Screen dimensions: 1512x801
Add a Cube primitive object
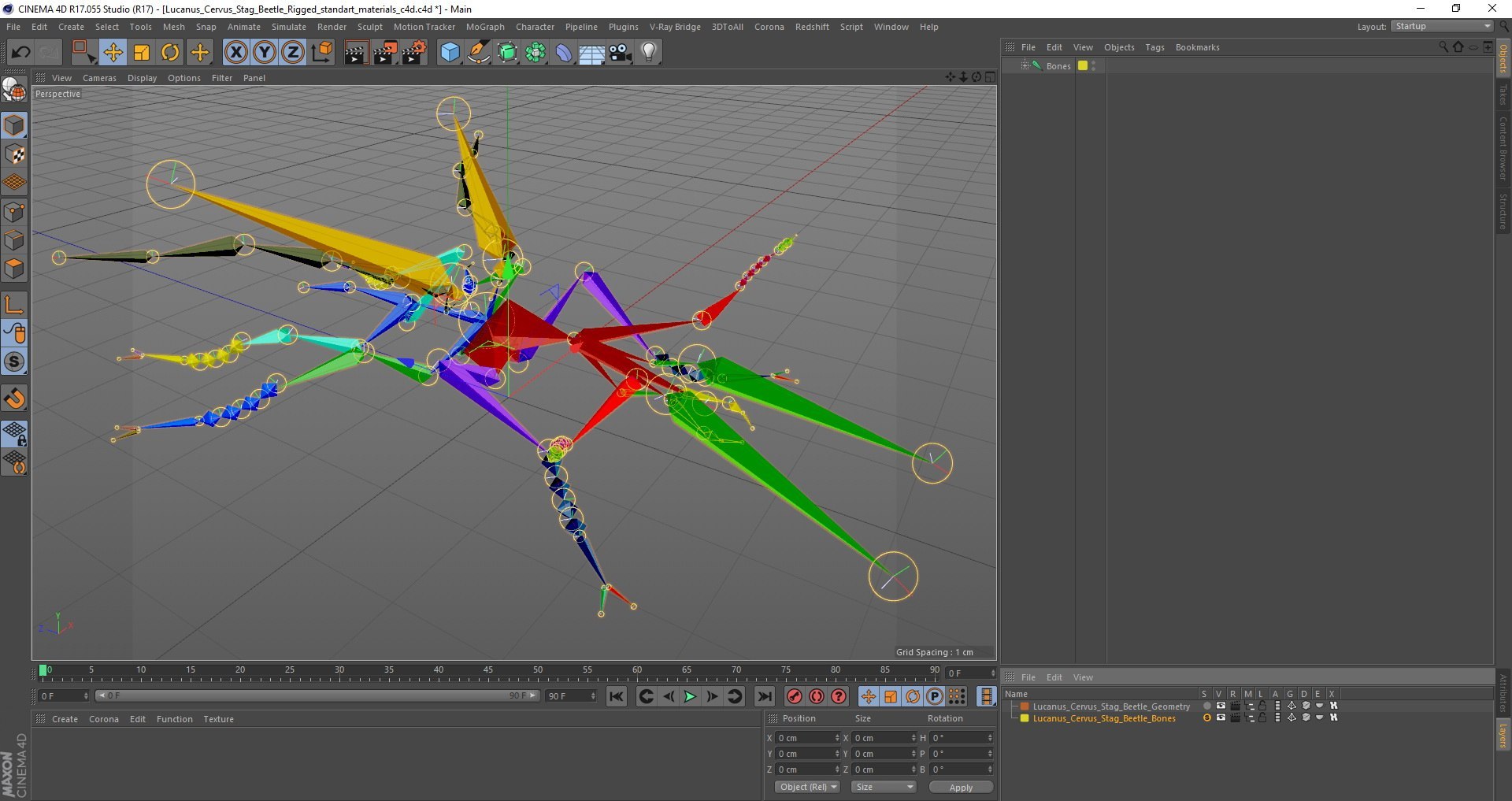[x=450, y=52]
